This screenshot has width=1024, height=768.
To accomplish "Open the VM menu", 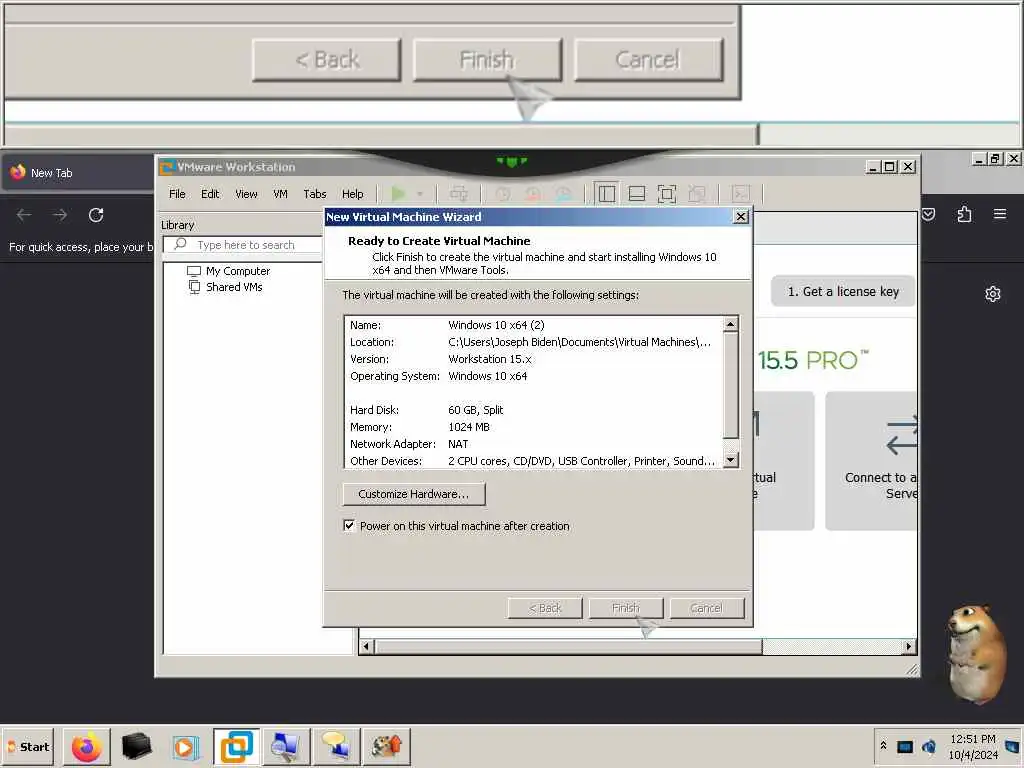I will [x=280, y=194].
